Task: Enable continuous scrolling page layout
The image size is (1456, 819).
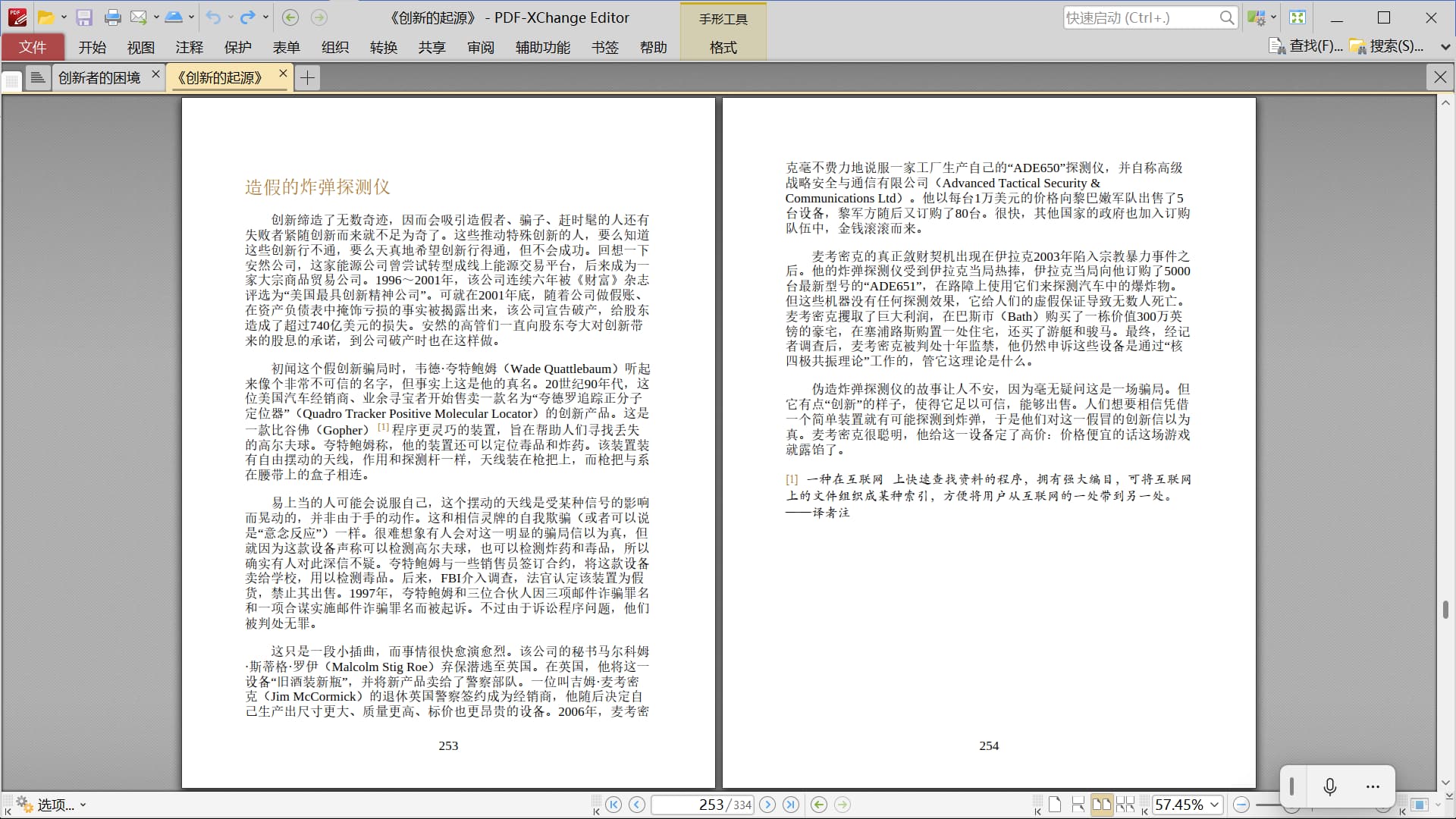Action: click(x=1078, y=805)
